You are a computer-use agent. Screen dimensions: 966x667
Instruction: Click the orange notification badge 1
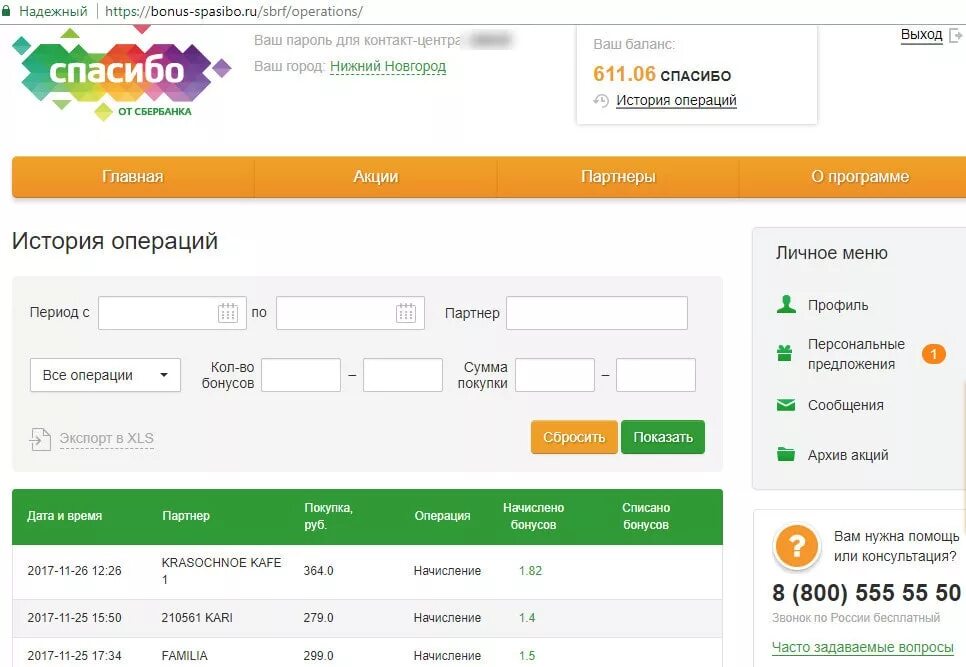pos(934,354)
